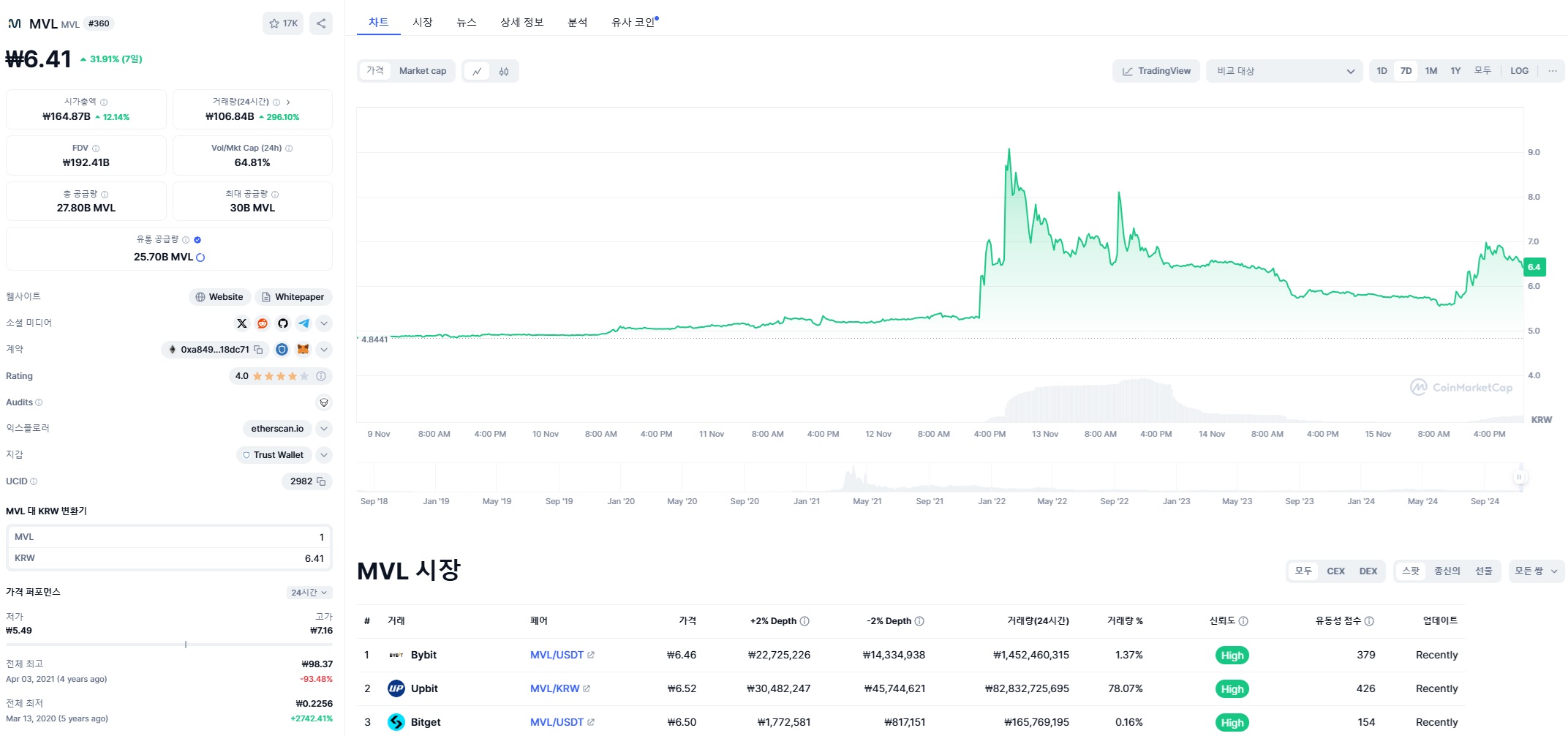
Task: Filter markets by DEX
Action: [x=1368, y=571]
